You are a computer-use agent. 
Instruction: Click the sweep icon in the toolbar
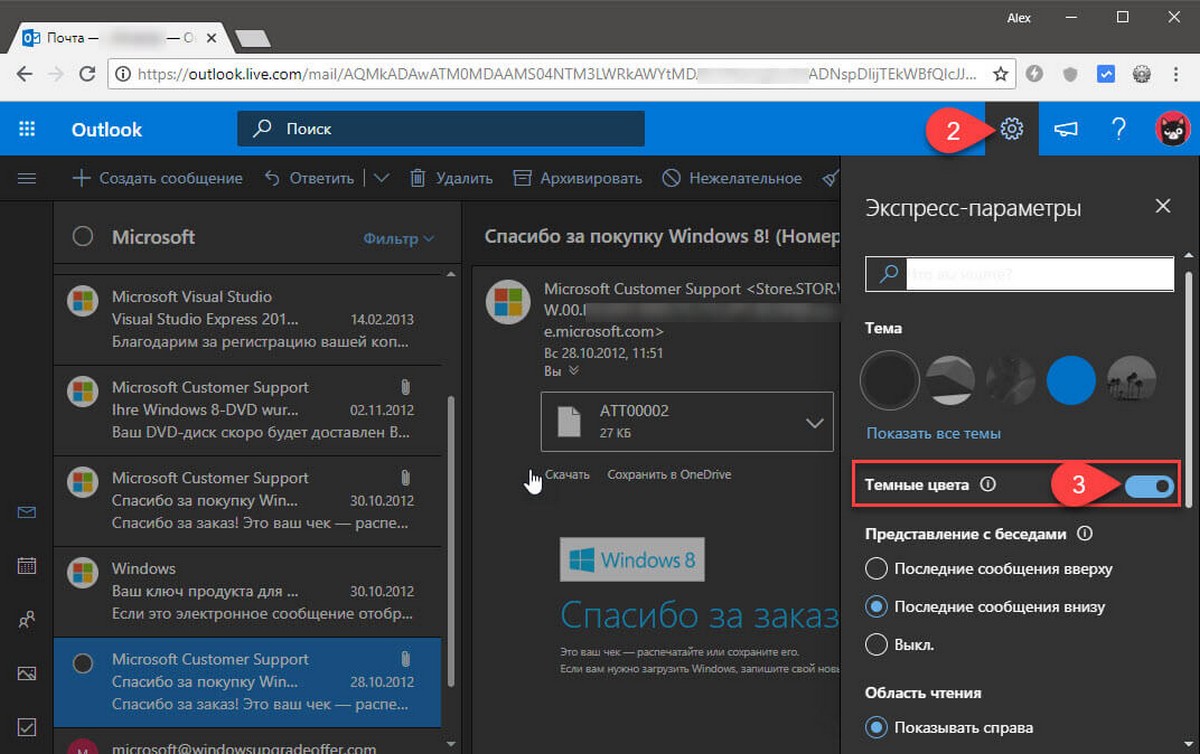click(x=830, y=178)
